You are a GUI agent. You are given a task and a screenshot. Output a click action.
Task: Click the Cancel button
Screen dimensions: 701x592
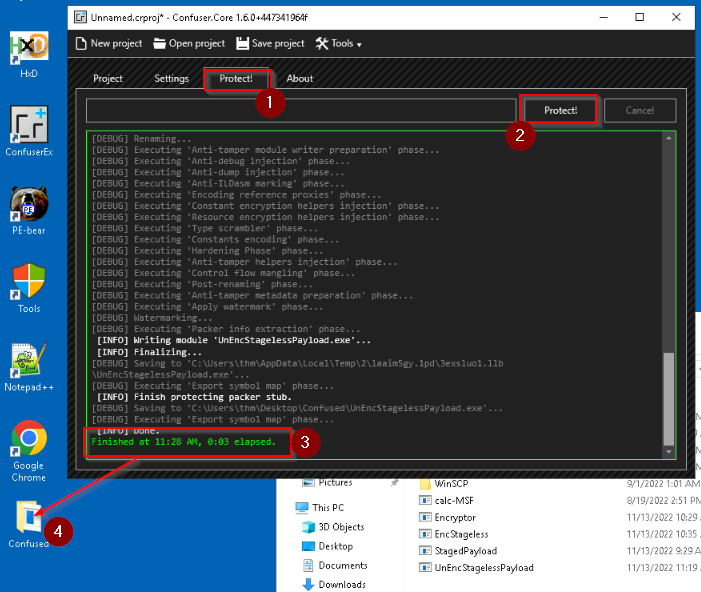pyautogui.click(x=640, y=110)
